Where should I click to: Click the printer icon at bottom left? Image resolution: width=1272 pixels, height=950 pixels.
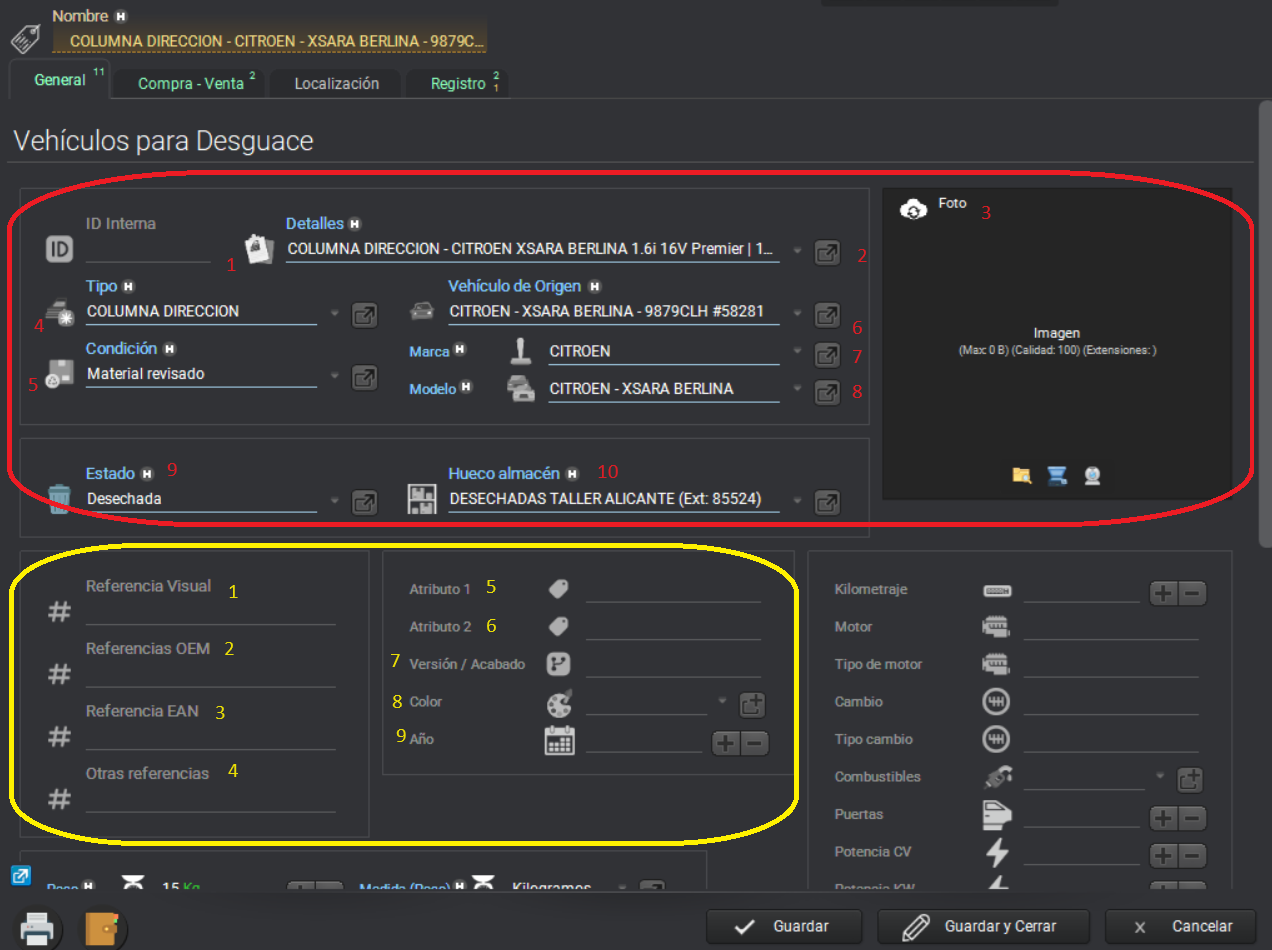click(x=37, y=929)
